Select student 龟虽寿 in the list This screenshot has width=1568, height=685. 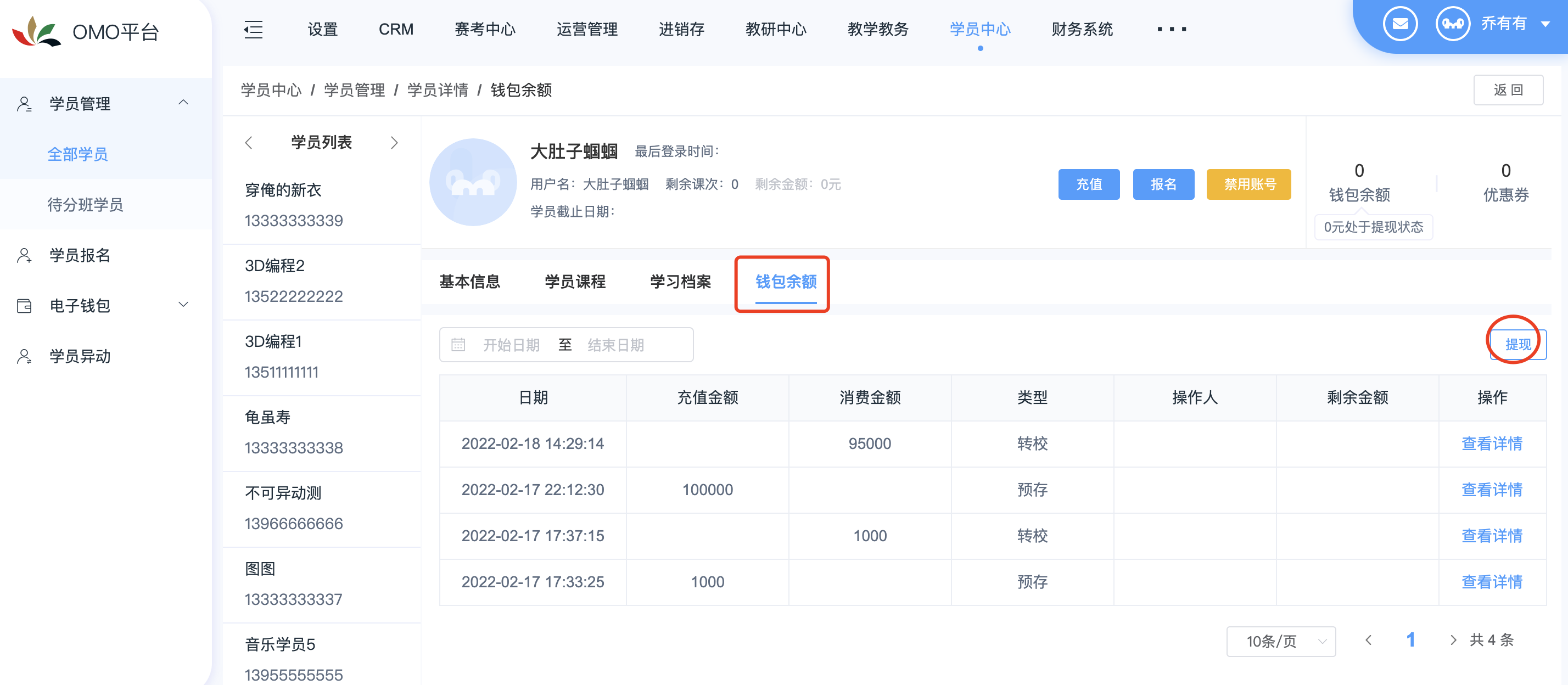pos(321,433)
